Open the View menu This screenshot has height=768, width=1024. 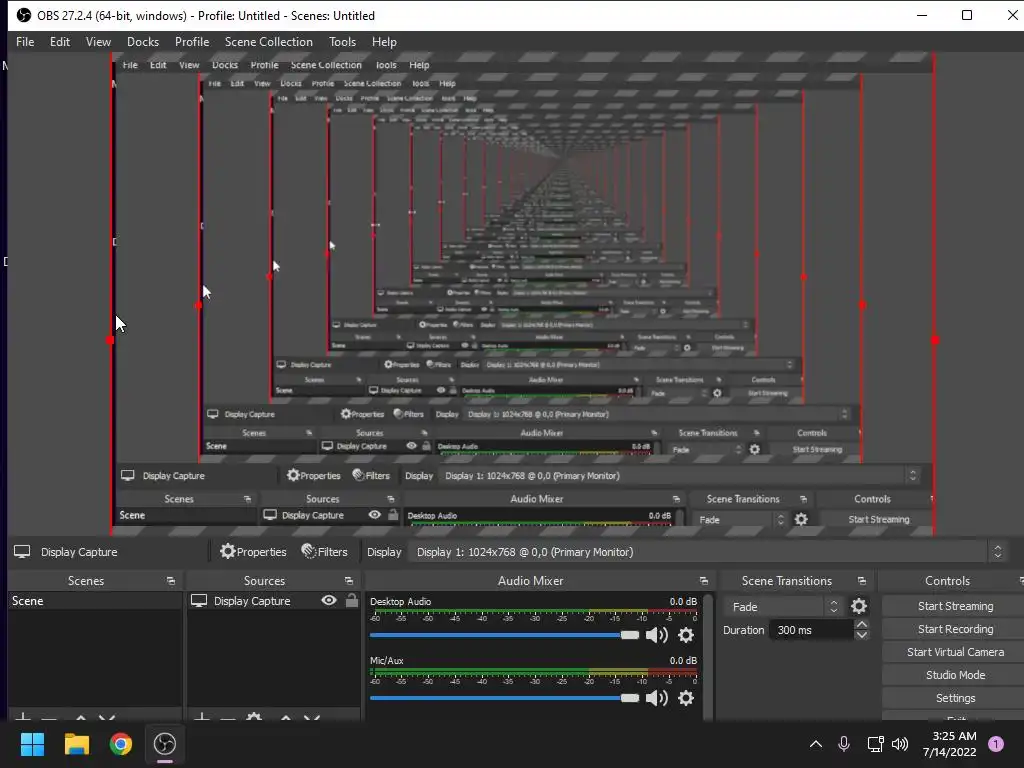tap(98, 42)
